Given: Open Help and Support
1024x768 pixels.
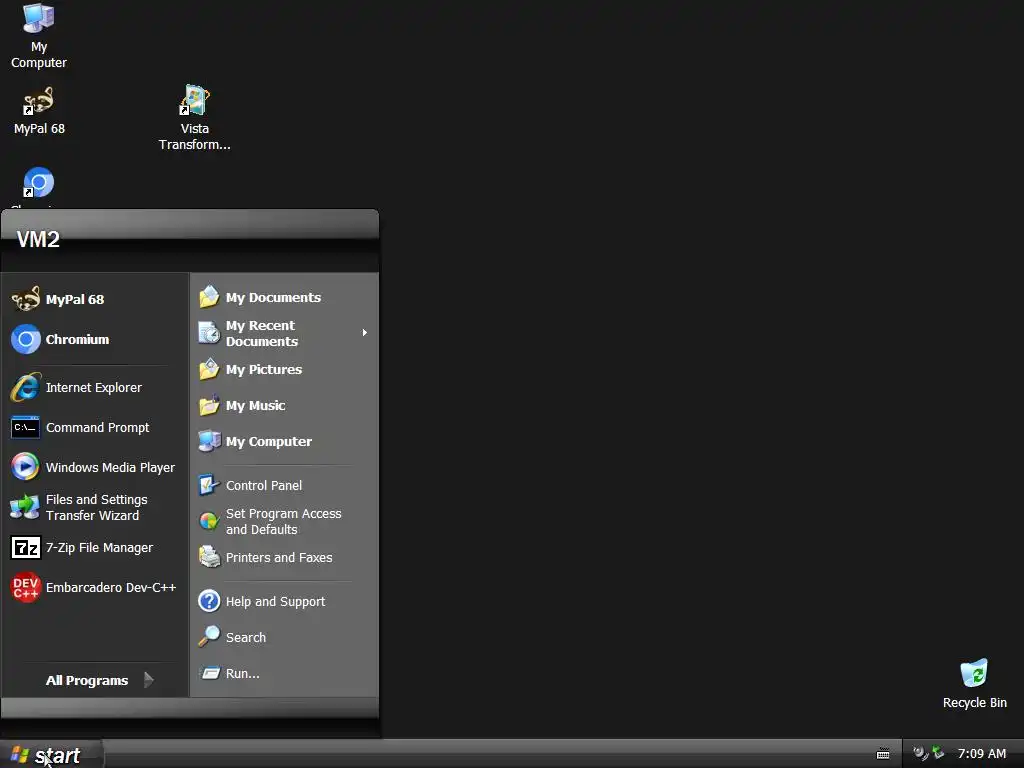Looking at the screenshot, I should coord(284,601).
